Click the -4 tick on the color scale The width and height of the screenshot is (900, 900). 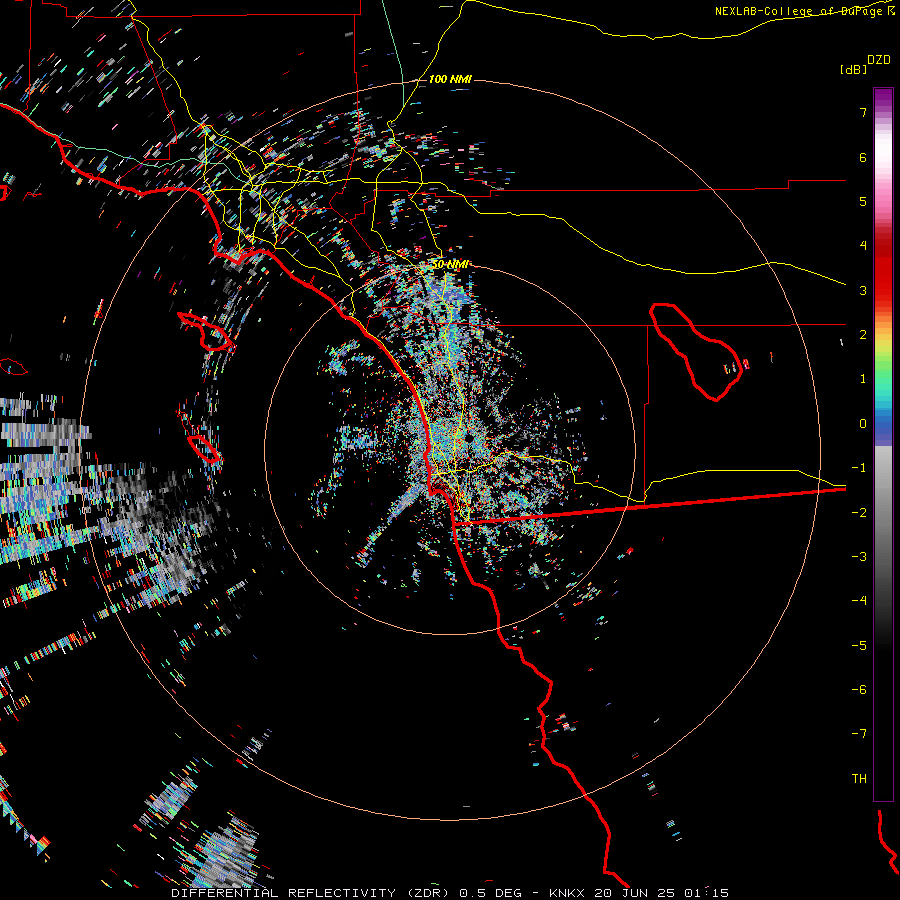pyautogui.click(x=859, y=601)
